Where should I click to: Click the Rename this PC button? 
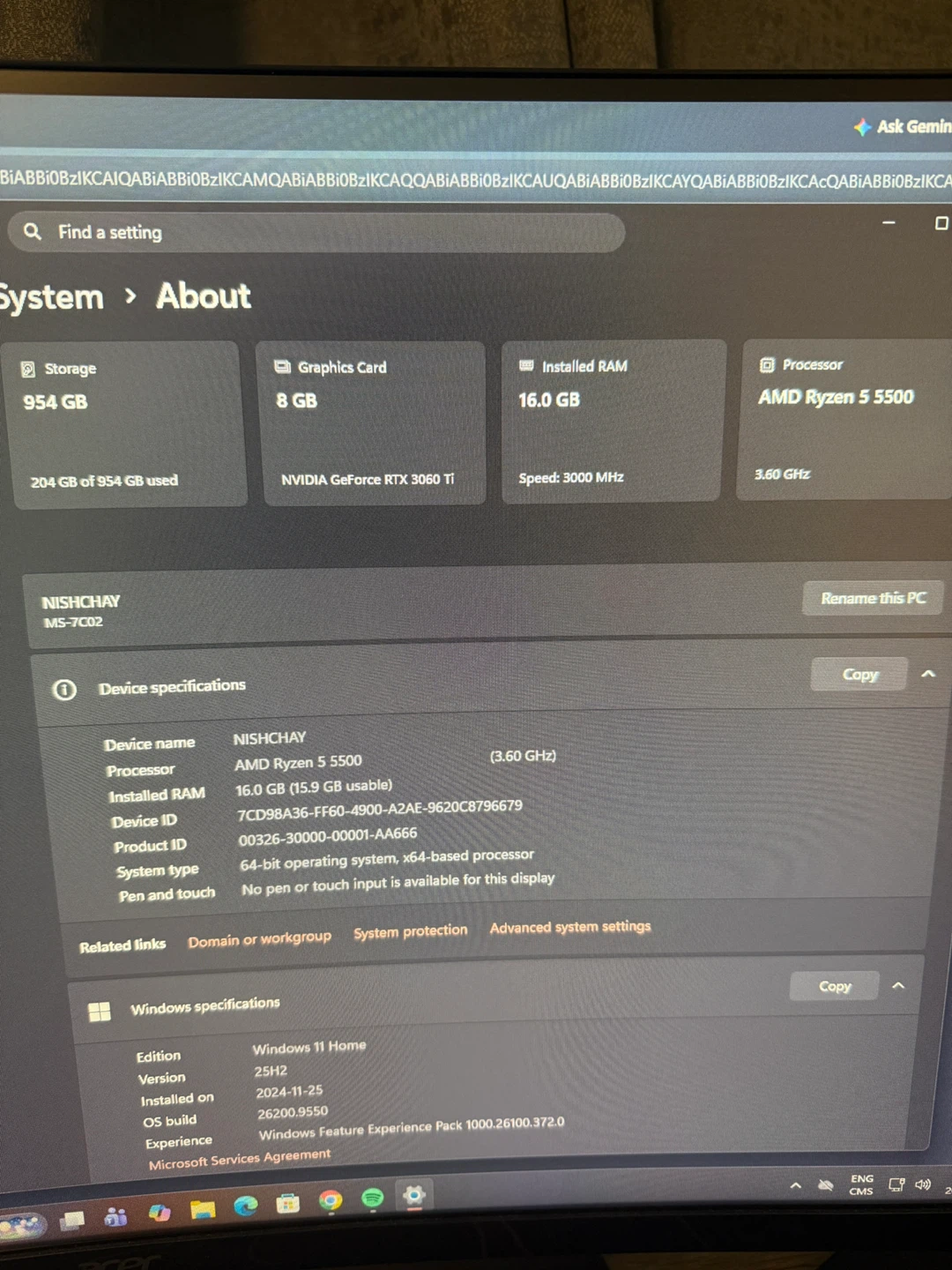874,598
